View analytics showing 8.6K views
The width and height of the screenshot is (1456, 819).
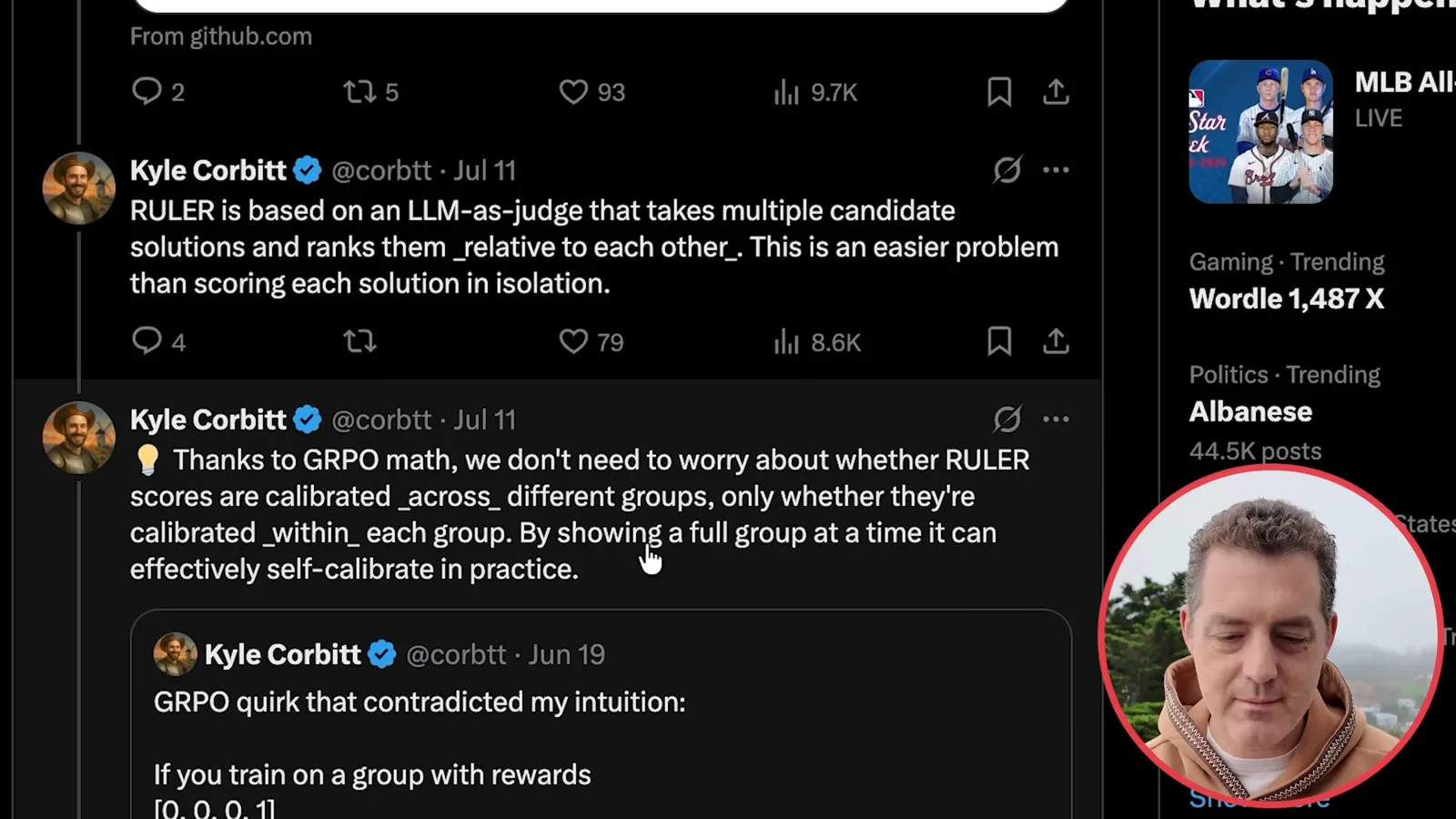click(x=816, y=341)
